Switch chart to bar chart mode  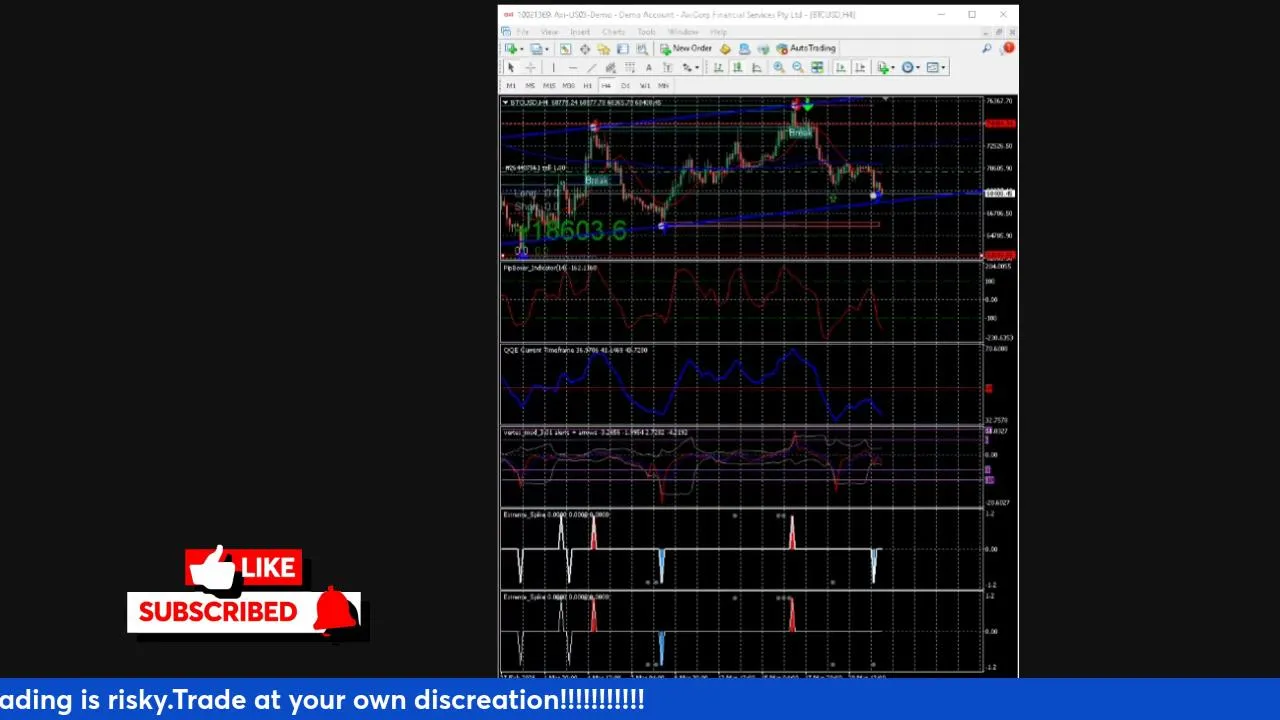[718, 67]
